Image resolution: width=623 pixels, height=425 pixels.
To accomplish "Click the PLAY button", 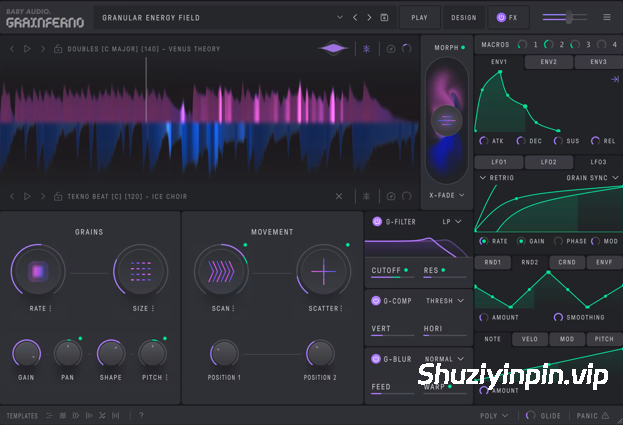I will click(x=420, y=17).
